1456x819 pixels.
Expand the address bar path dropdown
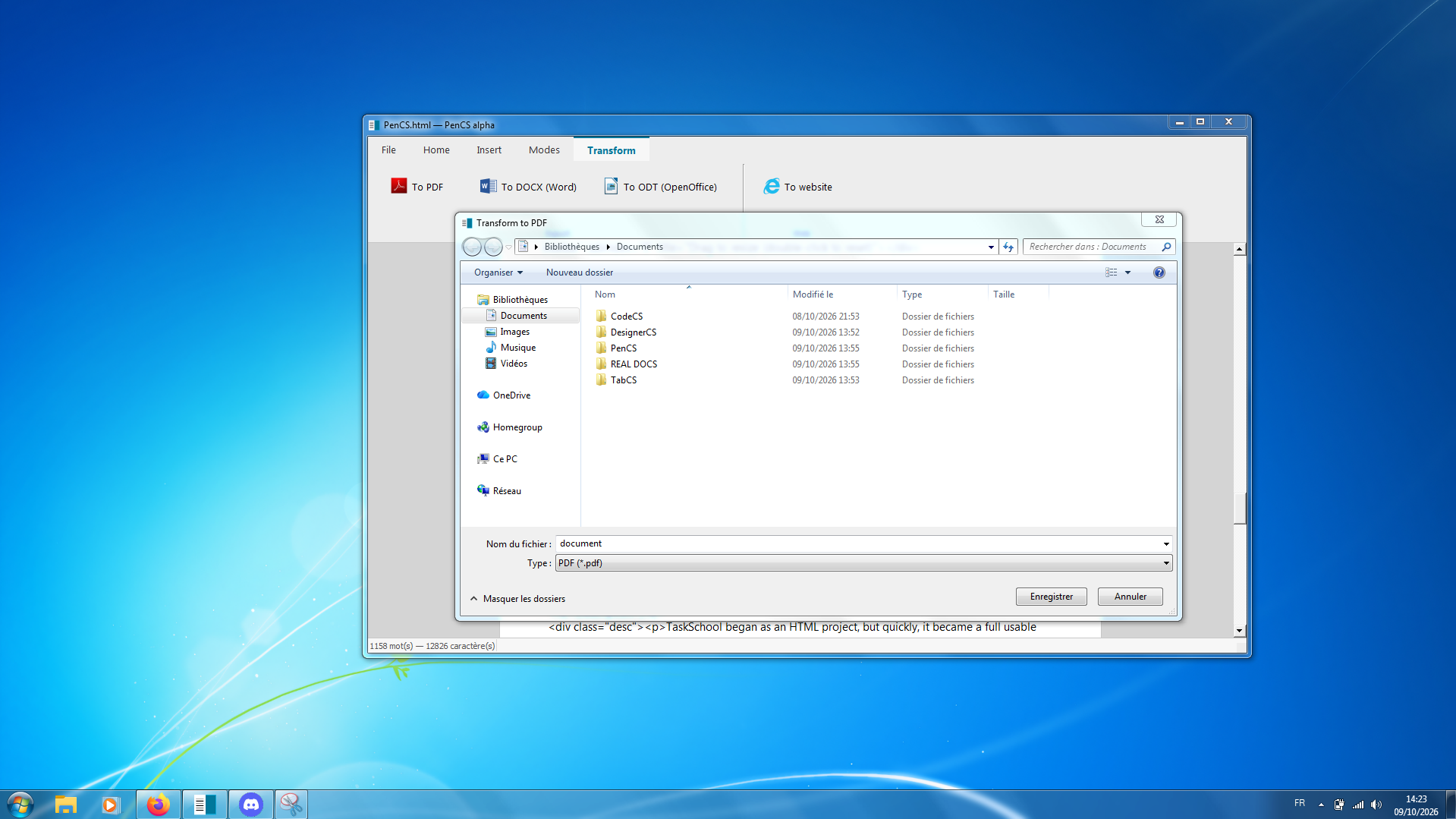991,247
